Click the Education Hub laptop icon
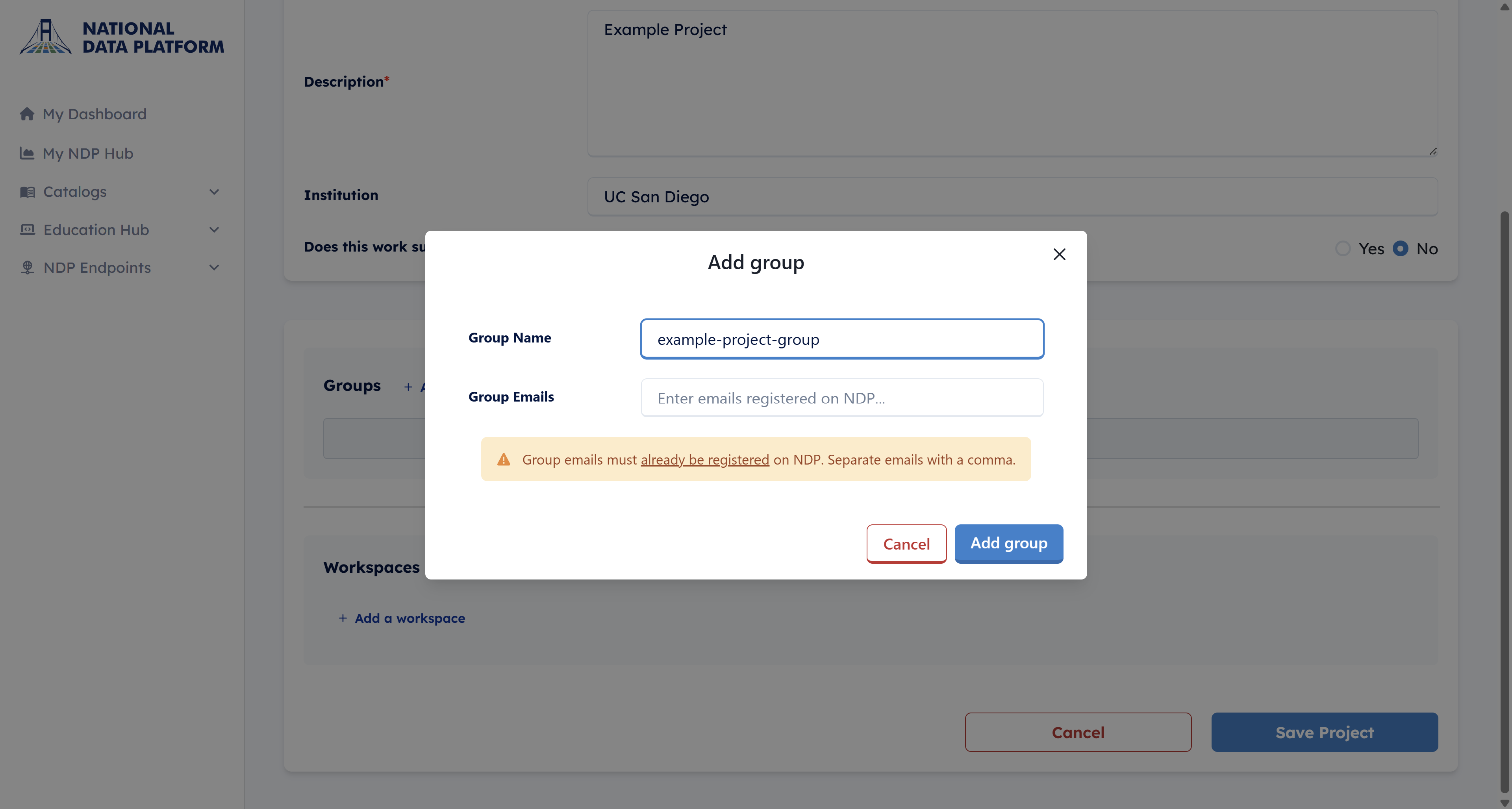 [27, 230]
